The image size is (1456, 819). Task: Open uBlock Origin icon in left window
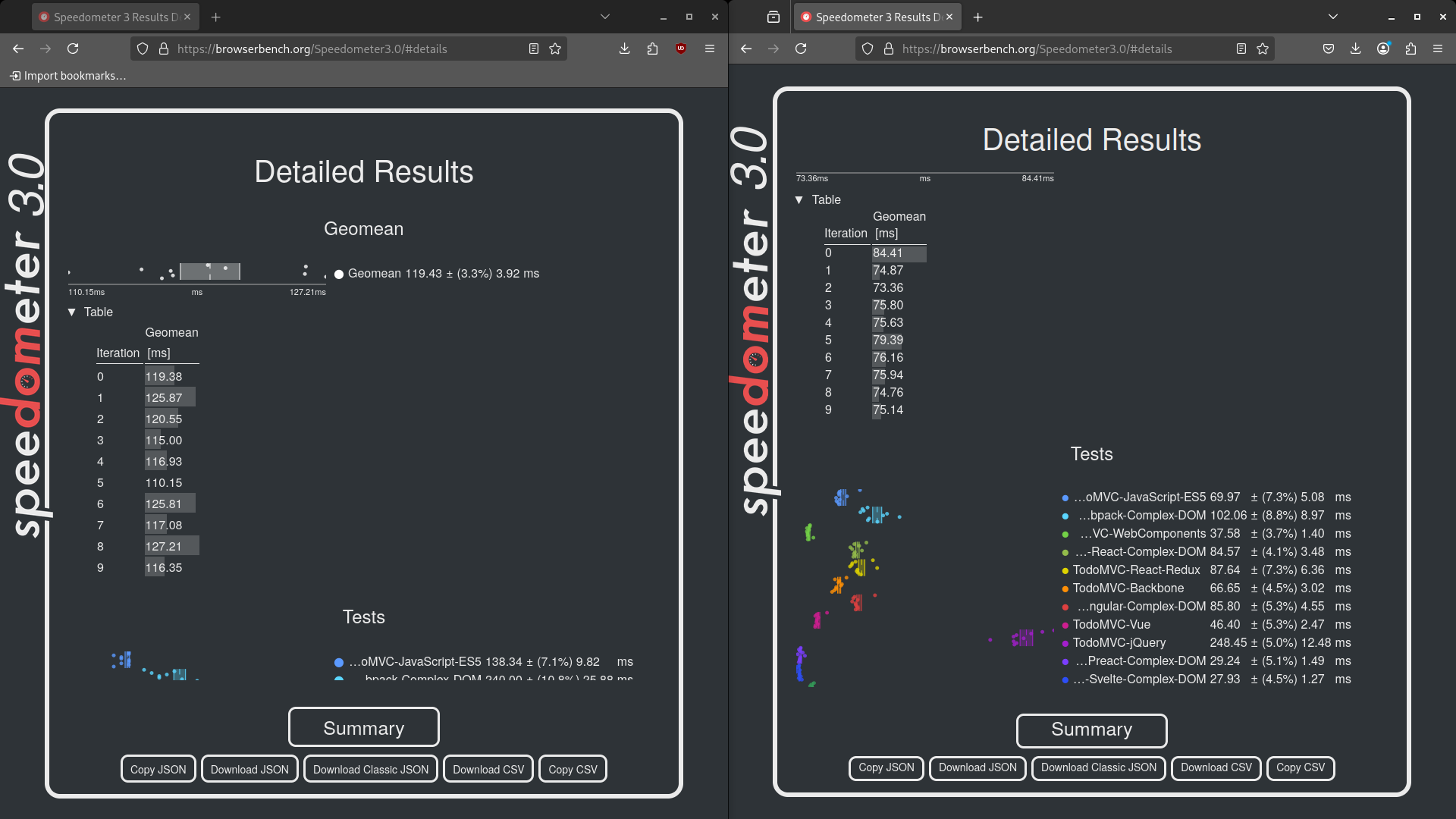(x=681, y=49)
